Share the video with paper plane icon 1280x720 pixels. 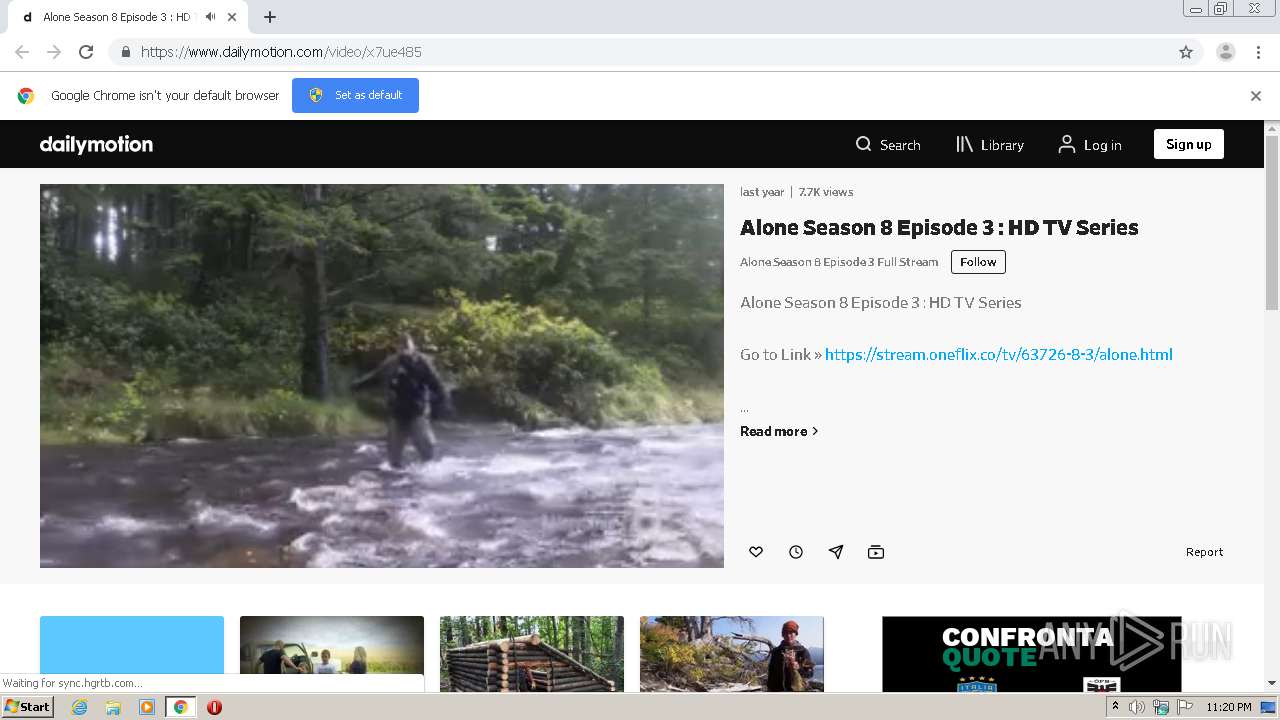[836, 552]
